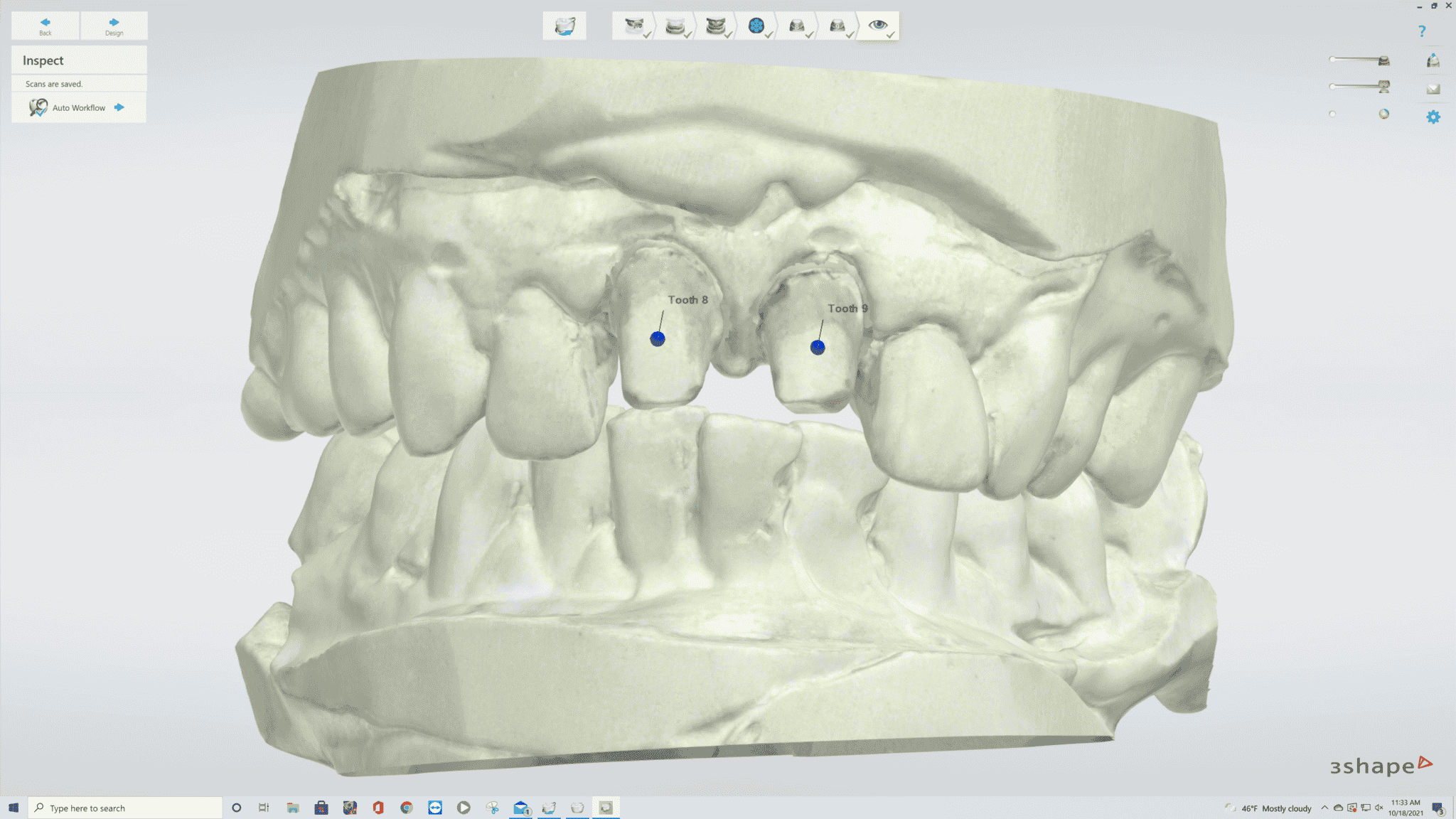Open the die preparation tool icon
The width and height of the screenshot is (1456, 819).
pyautogui.click(x=1433, y=60)
